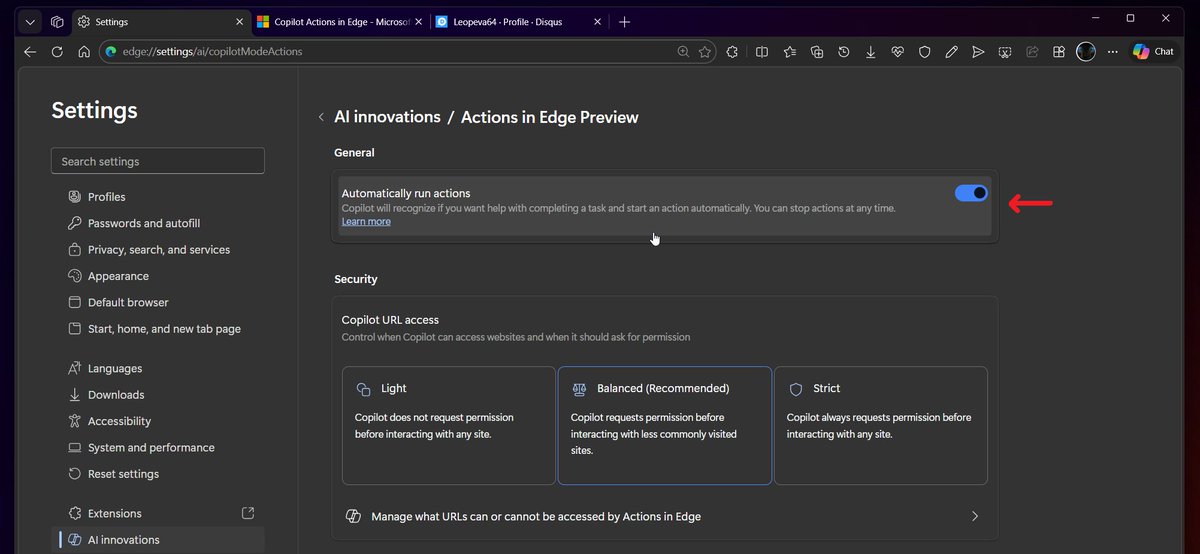Open Reset settings section
The height and width of the screenshot is (554, 1200).
pyautogui.click(x=158, y=474)
